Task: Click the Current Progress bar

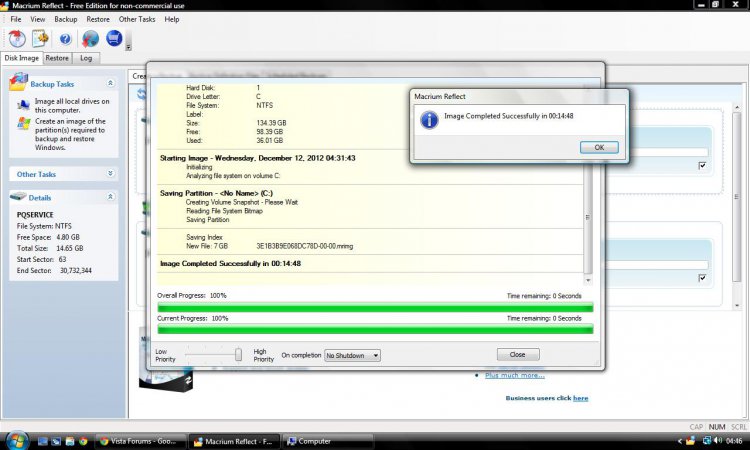Action: click(x=375, y=329)
